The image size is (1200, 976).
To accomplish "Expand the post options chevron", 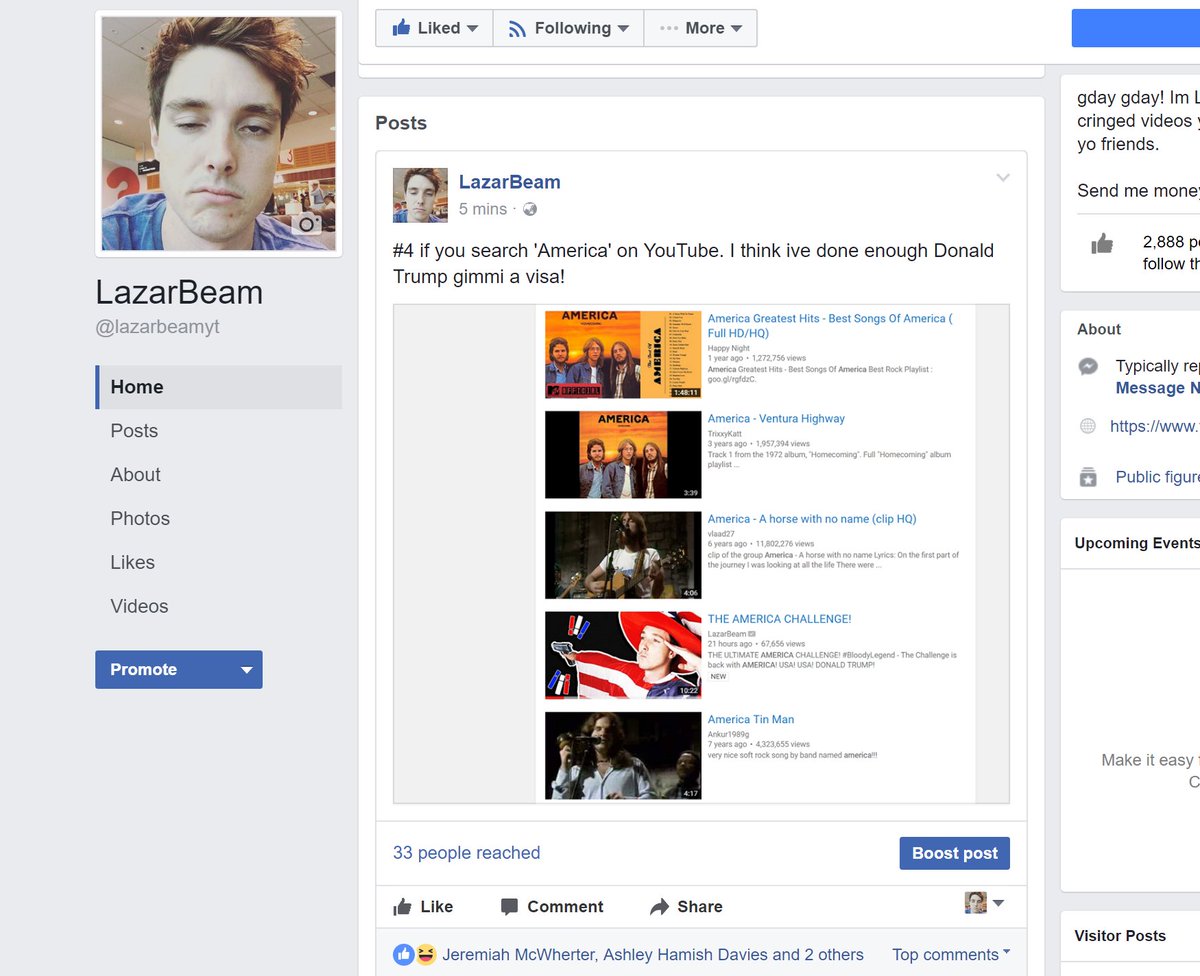I will coord(1003,178).
